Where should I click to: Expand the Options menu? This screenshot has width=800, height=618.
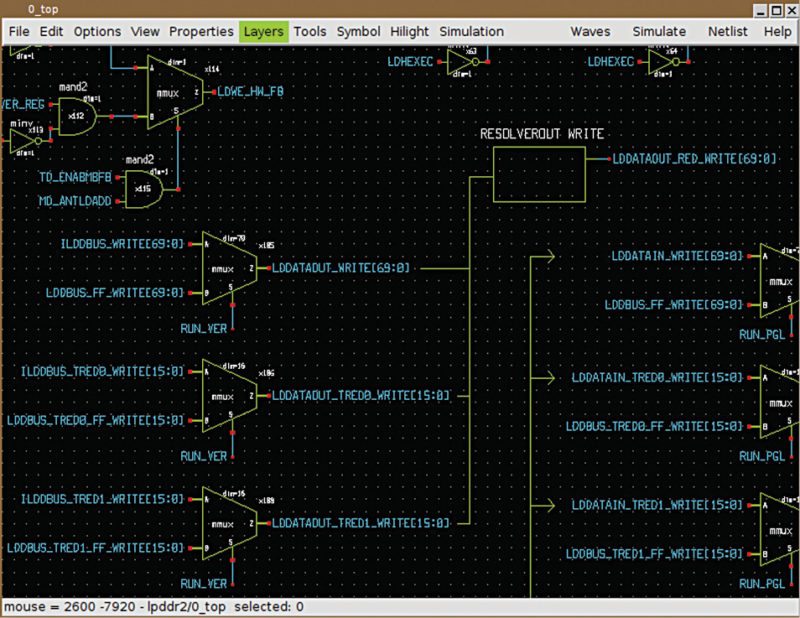pos(97,31)
